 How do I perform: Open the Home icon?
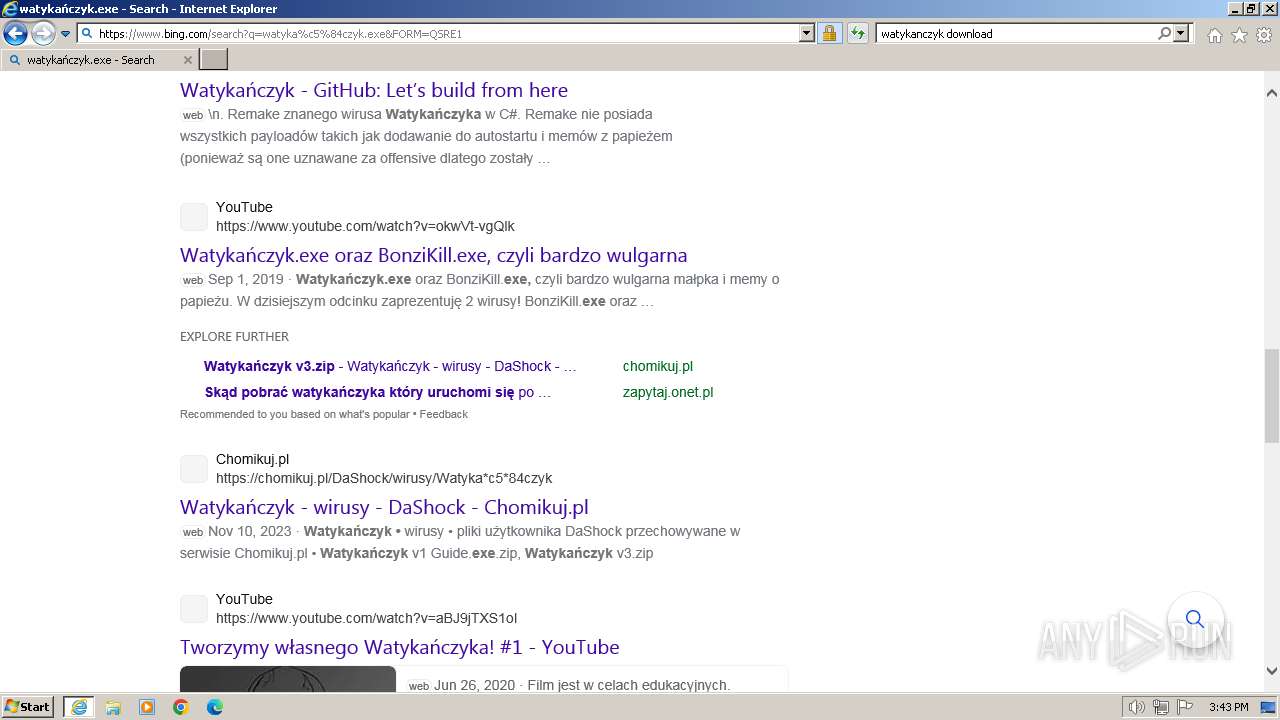pos(1214,35)
